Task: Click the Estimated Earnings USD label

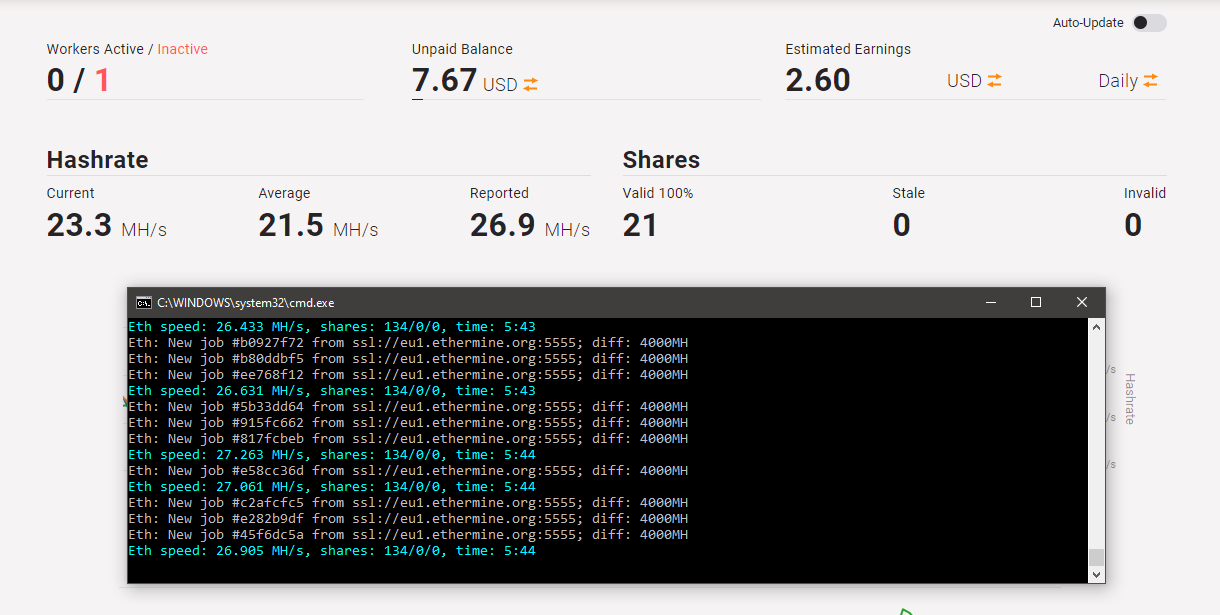Action: click(964, 81)
